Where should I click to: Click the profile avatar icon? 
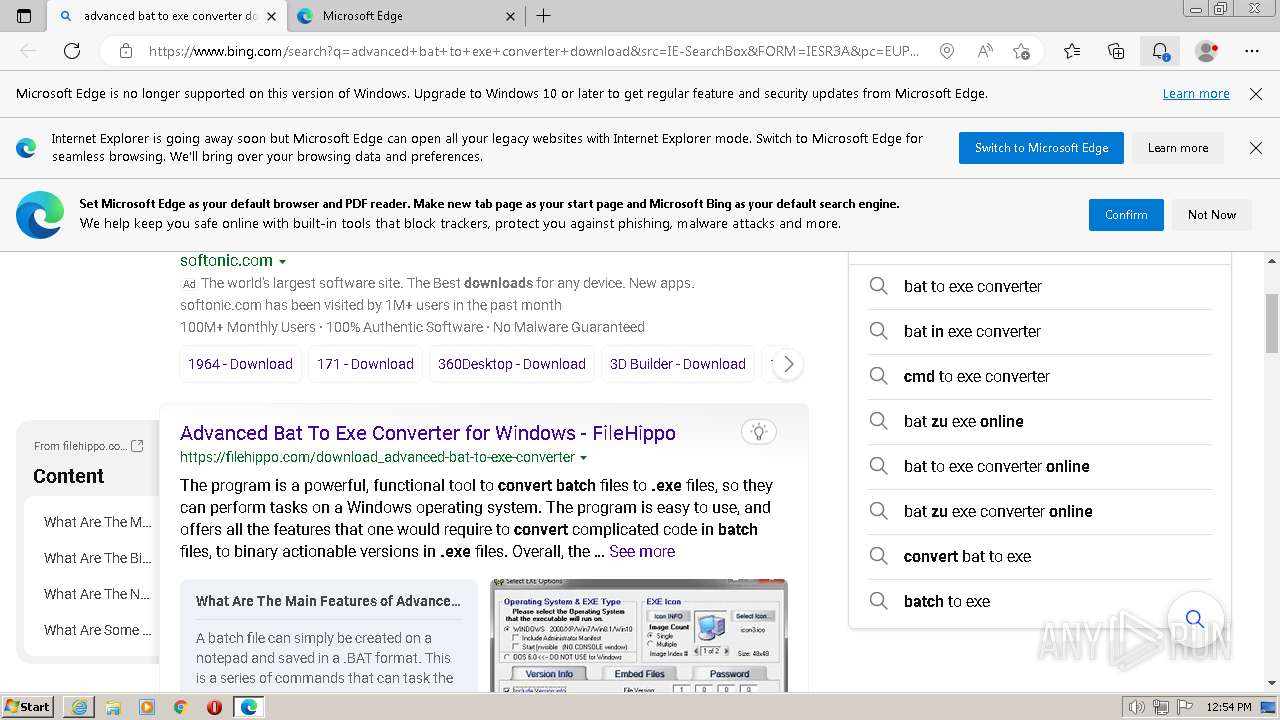coord(1206,51)
